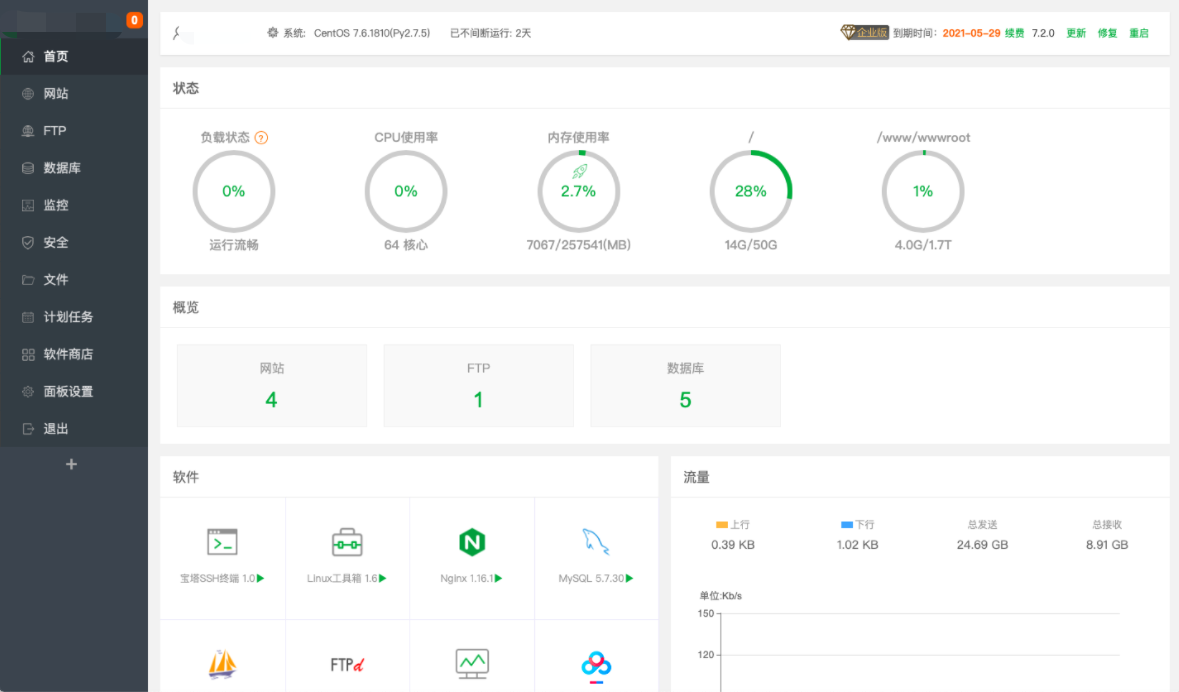Toggle the 下行 downstream legend in chart
The height and width of the screenshot is (692, 1179).
coord(857,524)
